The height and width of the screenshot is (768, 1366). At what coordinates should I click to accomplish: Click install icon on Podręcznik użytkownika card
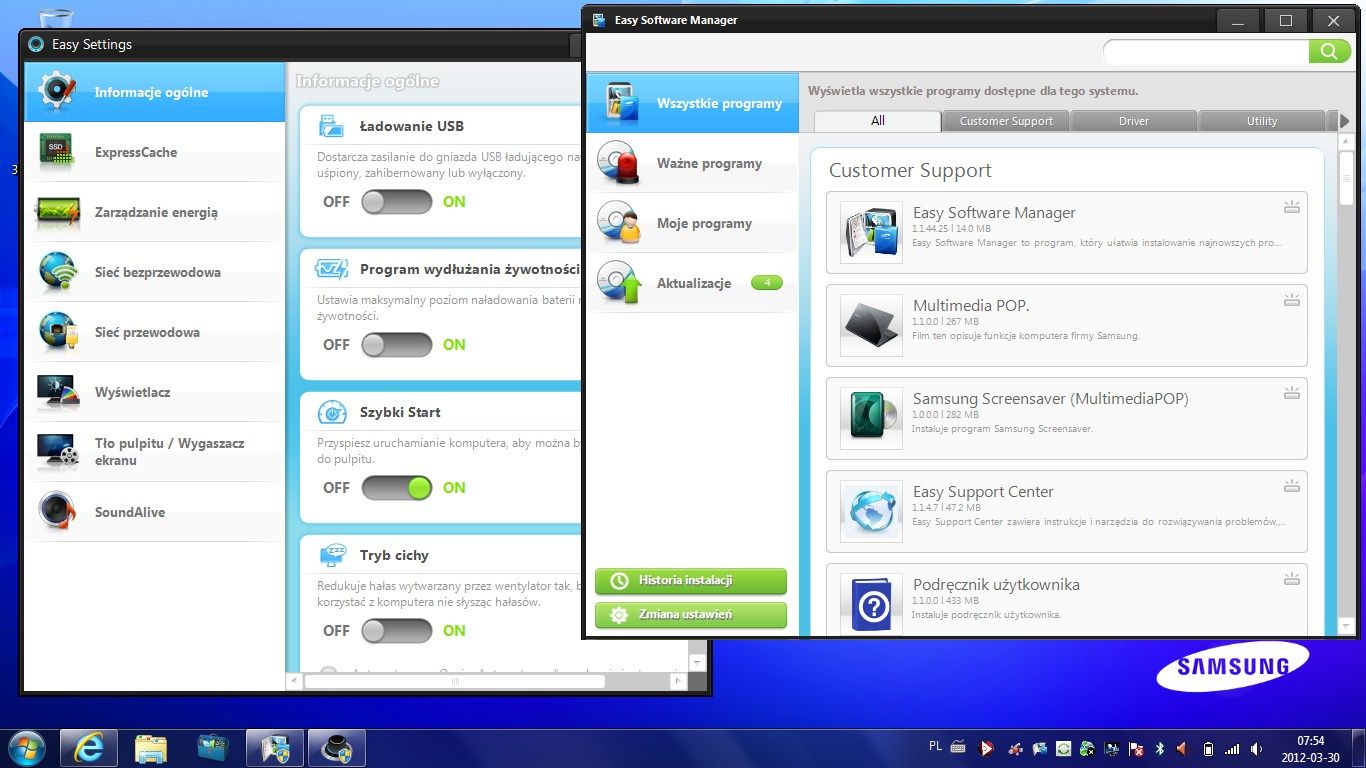point(1291,579)
